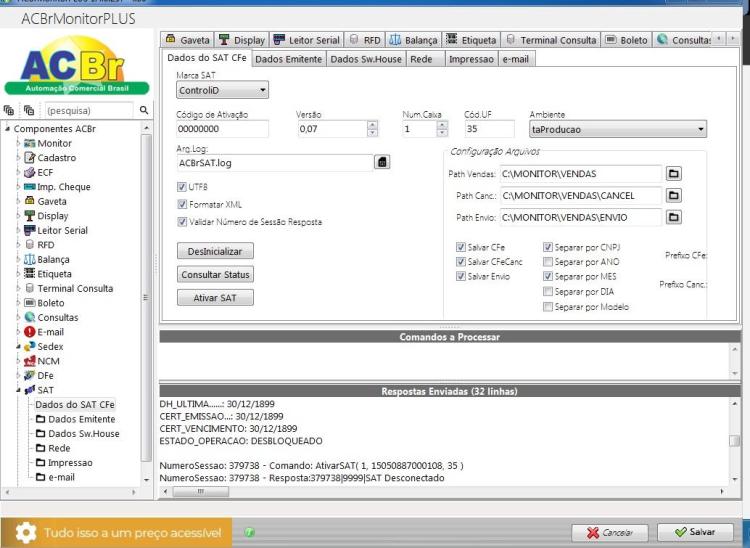The width and height of the screenshot is (750, 548).
Task: Browse folder for Path Envio
Action: tap(673, 217)
